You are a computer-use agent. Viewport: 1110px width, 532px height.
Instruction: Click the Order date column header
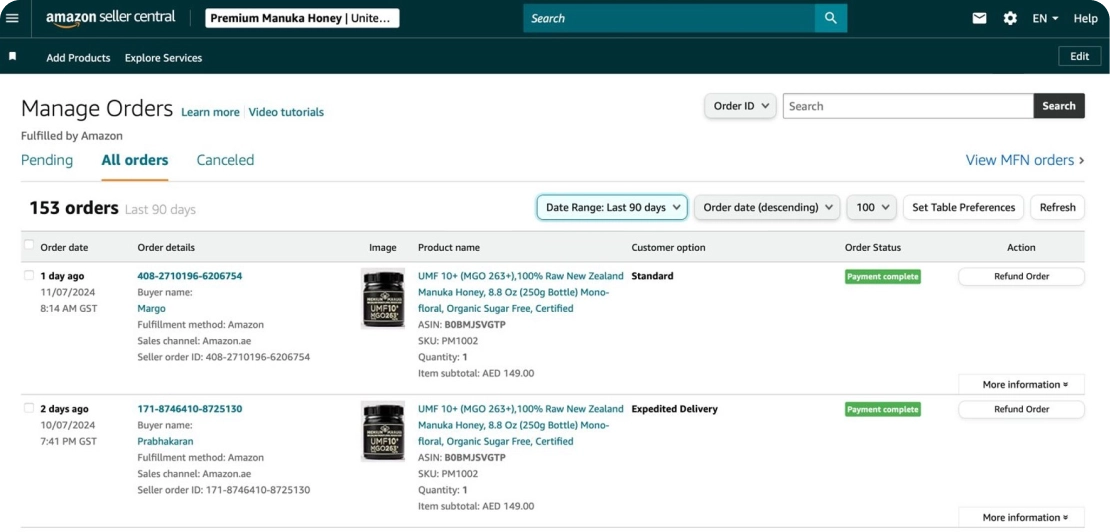pyautogui.click(x=64, y=248)
